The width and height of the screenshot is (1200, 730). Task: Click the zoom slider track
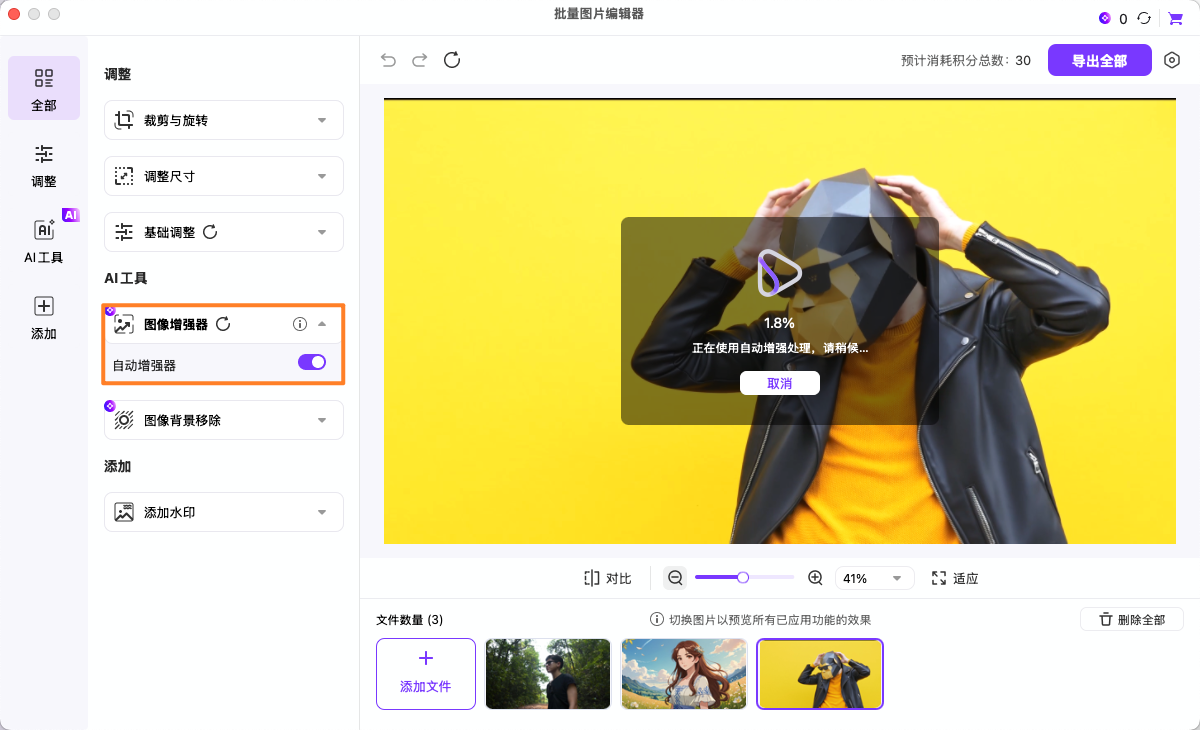pos(770,577)
